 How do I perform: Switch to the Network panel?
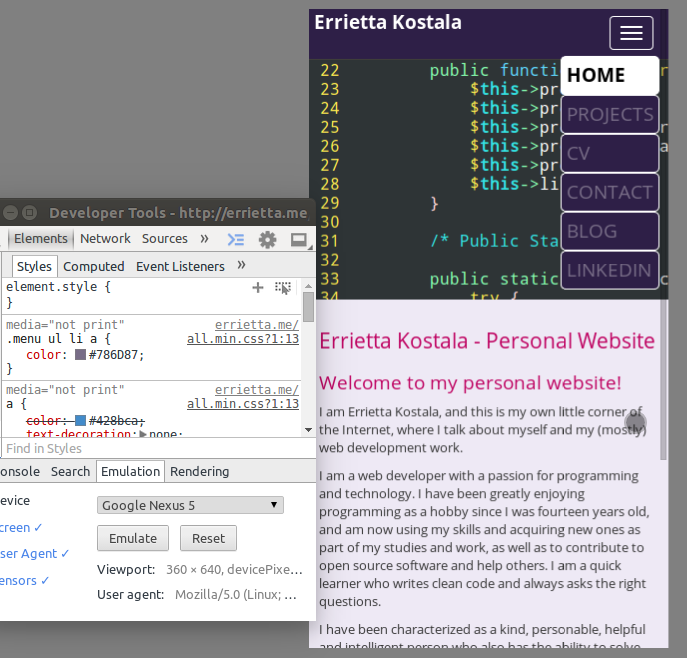(105, 239)
